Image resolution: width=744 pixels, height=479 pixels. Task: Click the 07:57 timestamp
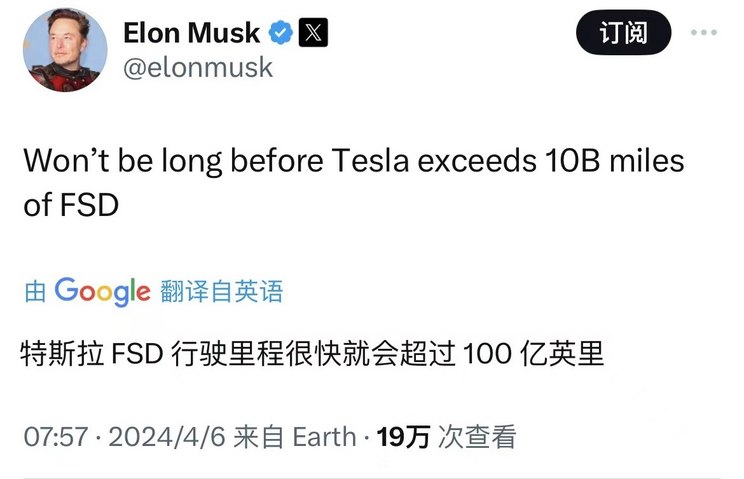pyautogui.click(x=55, y=437)
